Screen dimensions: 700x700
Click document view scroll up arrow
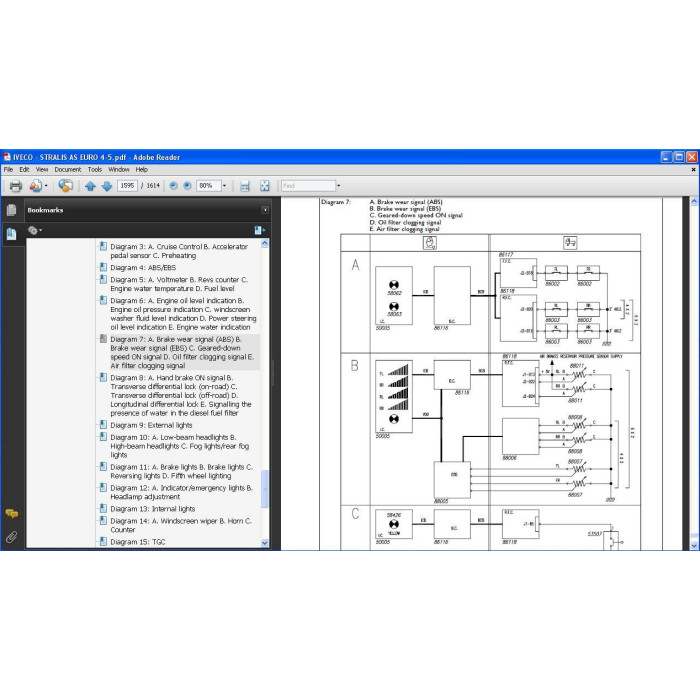coord(694,202)
